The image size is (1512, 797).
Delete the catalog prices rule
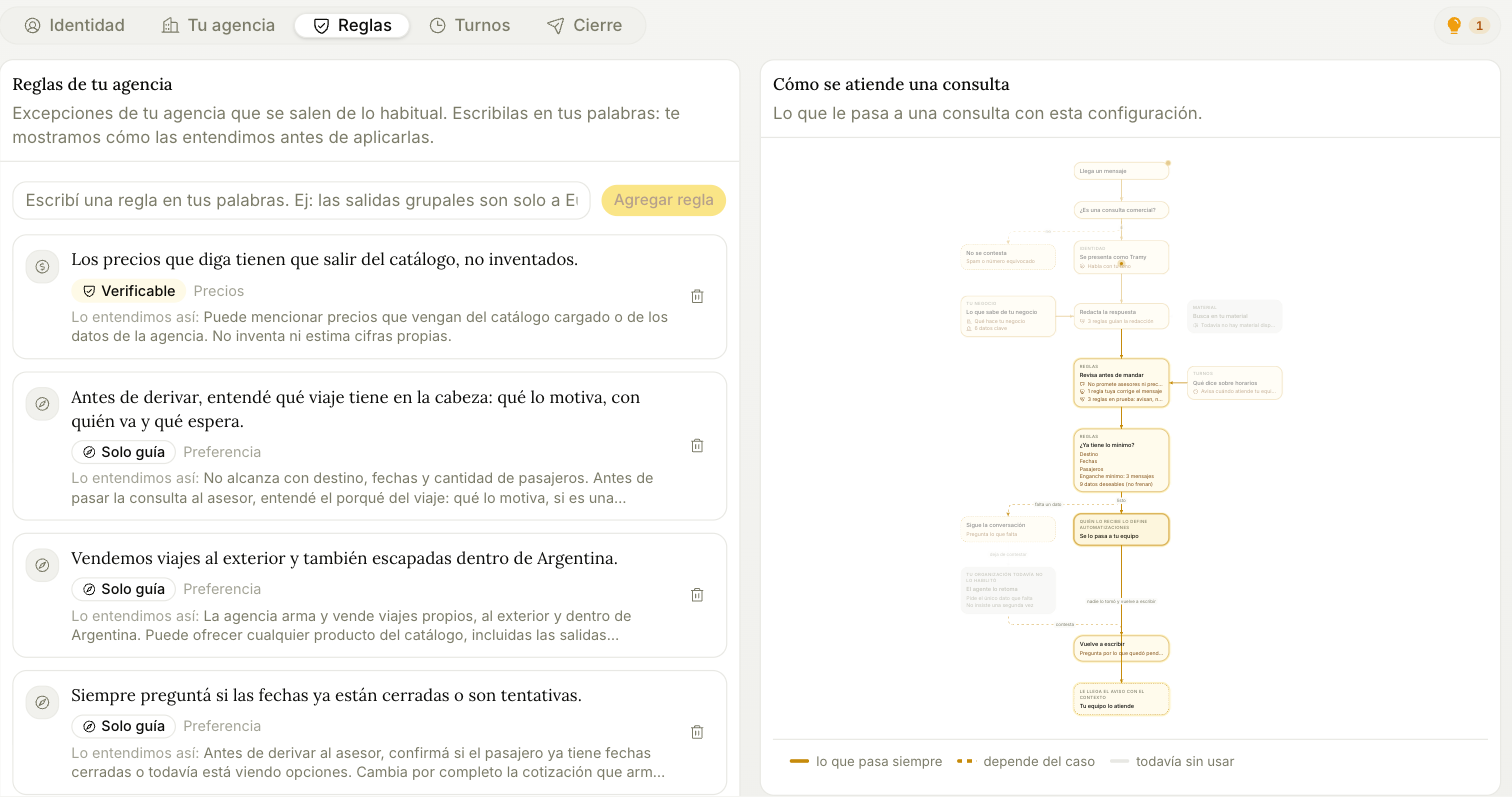698,296
